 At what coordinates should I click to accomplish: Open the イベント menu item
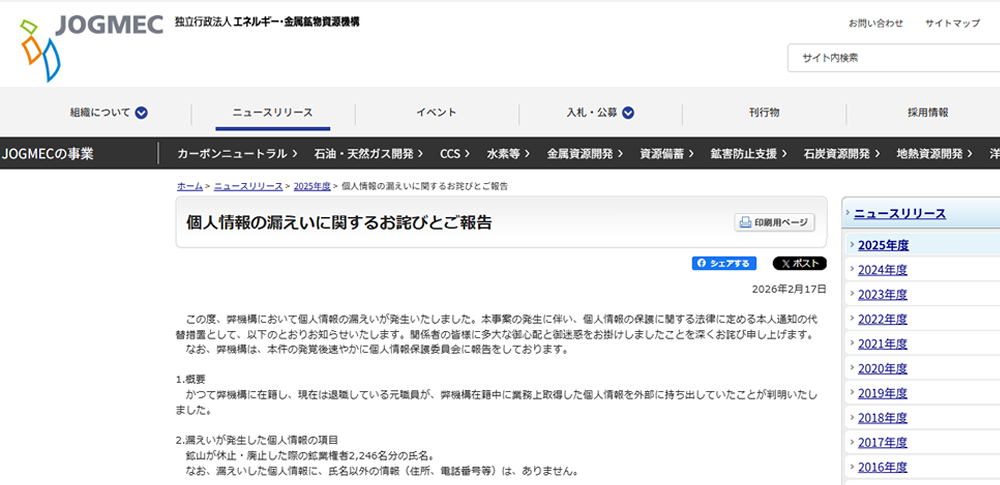click(x=436, y=113)
